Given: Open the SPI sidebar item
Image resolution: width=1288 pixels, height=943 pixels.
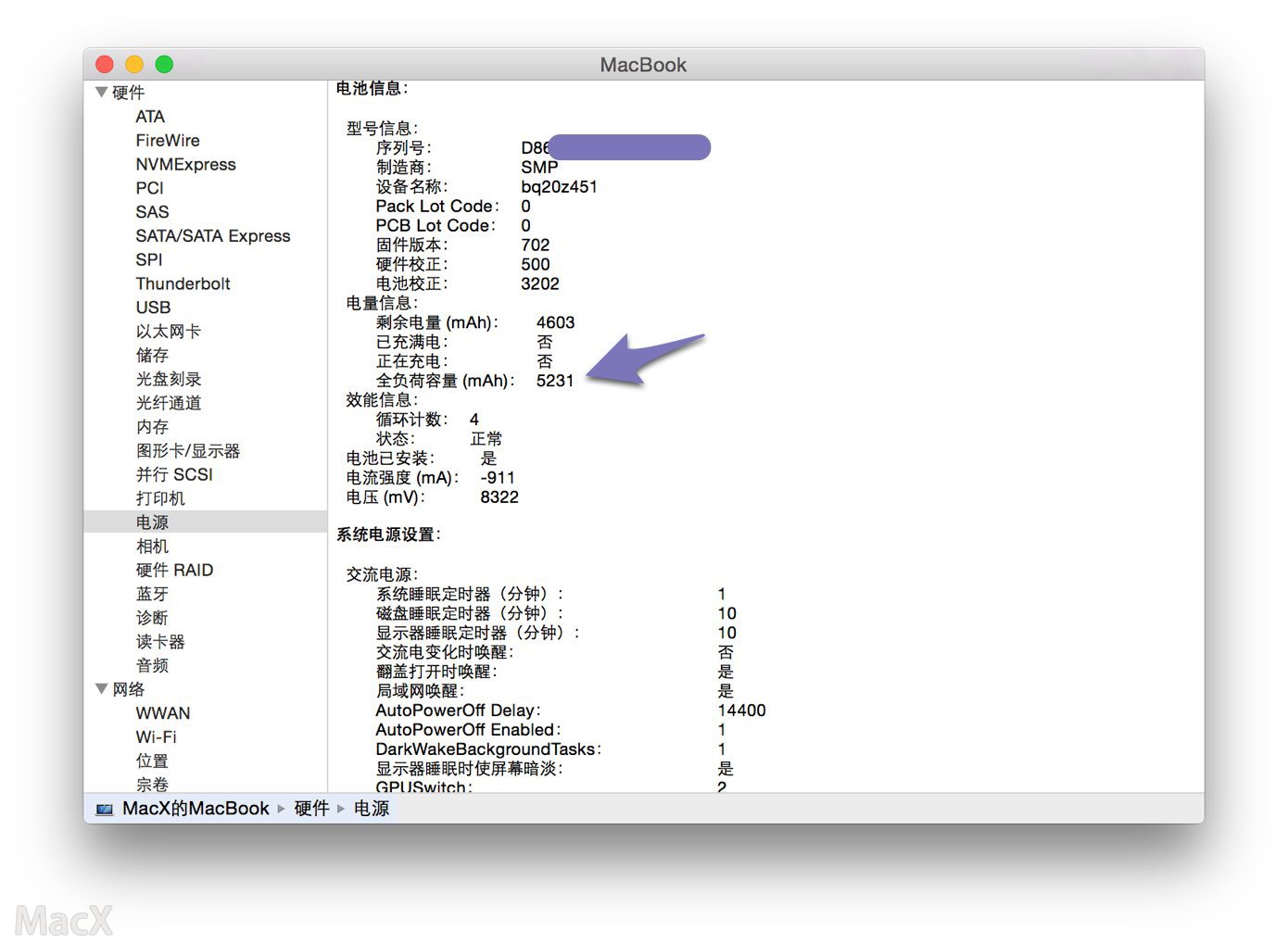Looking at the screenshot, I should (148, 260).
